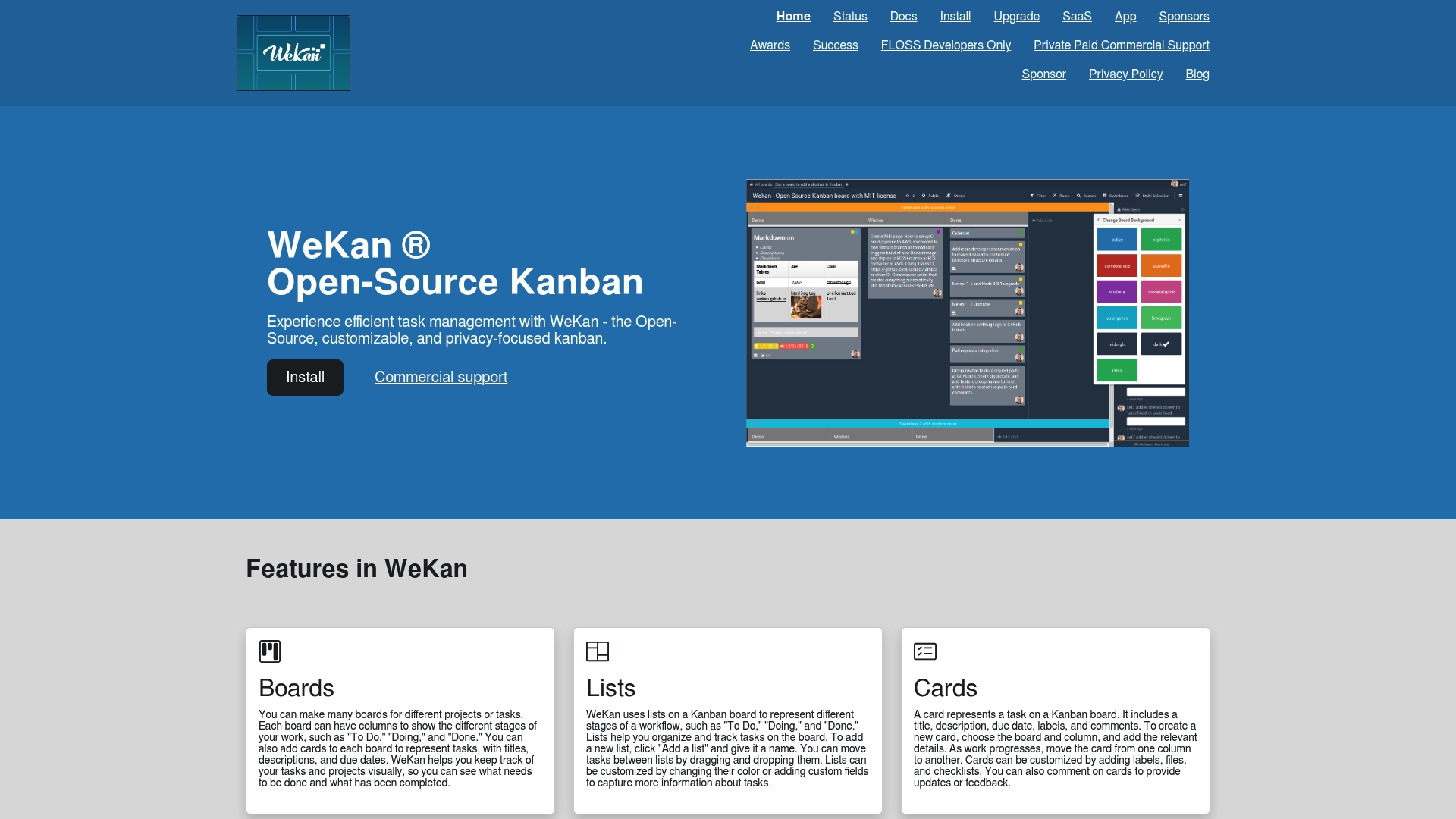
Task: Click the Cards checklist icon
Action: tap(925, 651)
